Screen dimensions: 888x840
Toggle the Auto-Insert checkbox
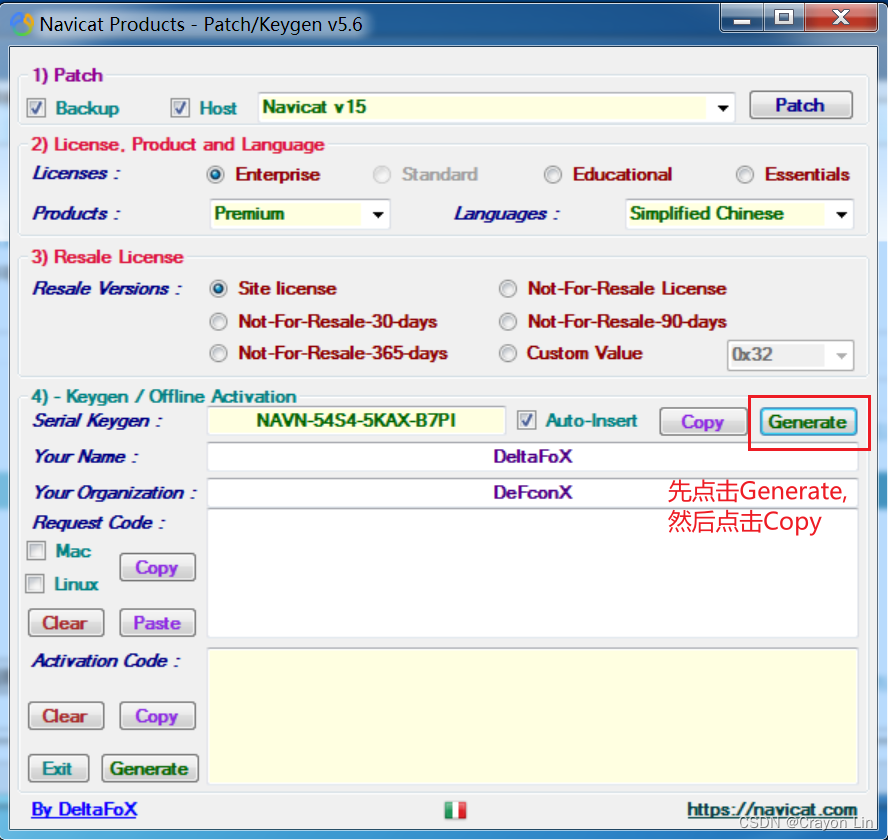tap(527, 420)
